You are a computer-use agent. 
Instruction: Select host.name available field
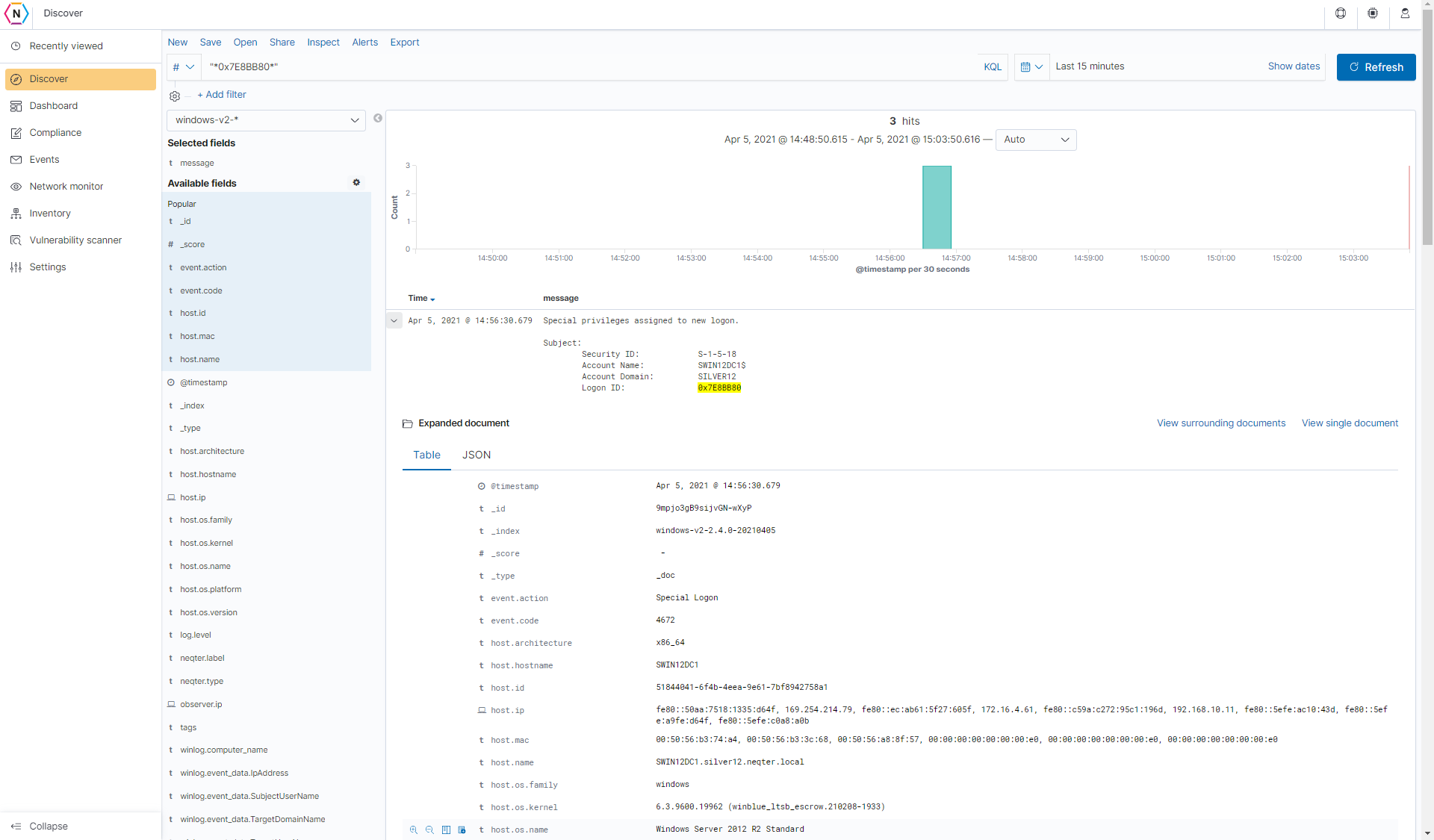coord(199,360)
